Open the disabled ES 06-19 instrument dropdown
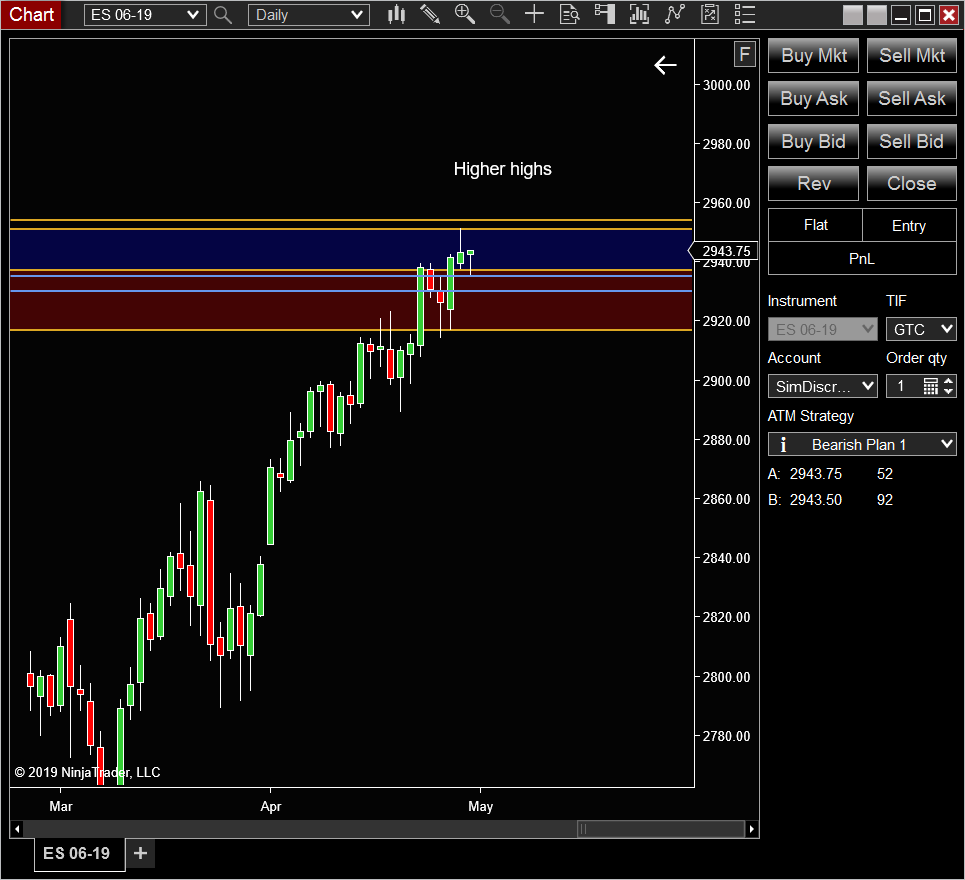The image size is (965, 880). pyautogui.click(x=822, y=329)
